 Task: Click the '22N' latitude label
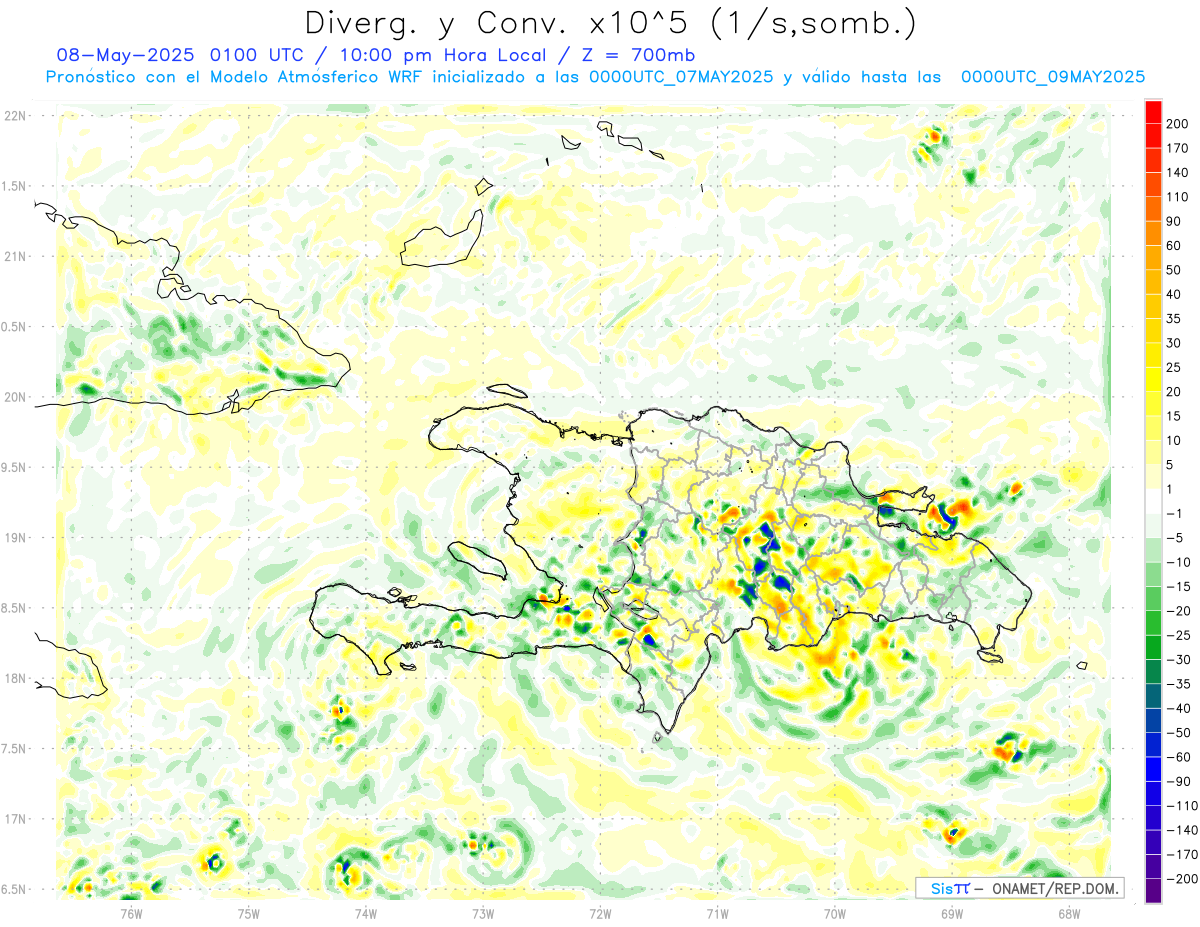coord(14,116)
